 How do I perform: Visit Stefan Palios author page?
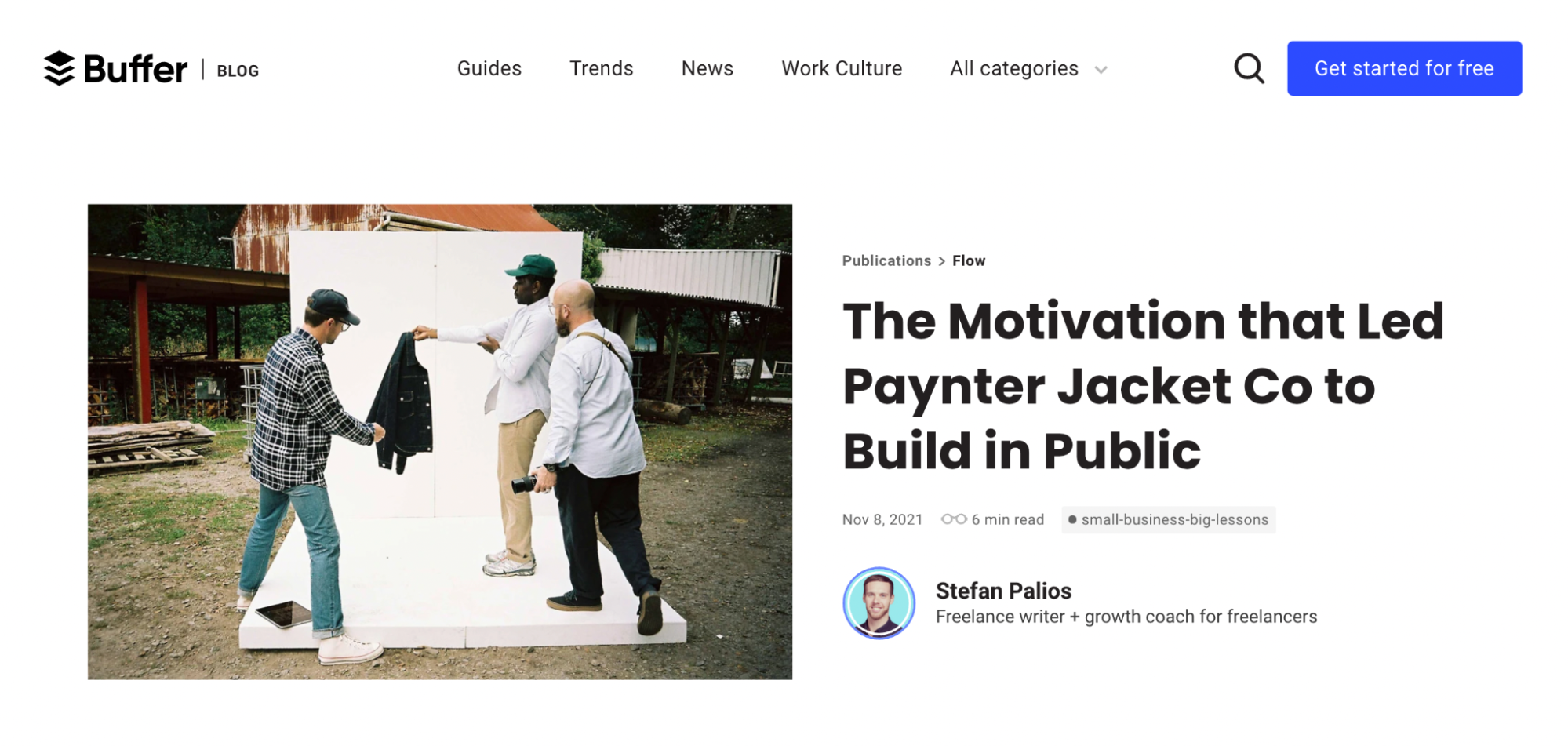[x=1003, y=591]
